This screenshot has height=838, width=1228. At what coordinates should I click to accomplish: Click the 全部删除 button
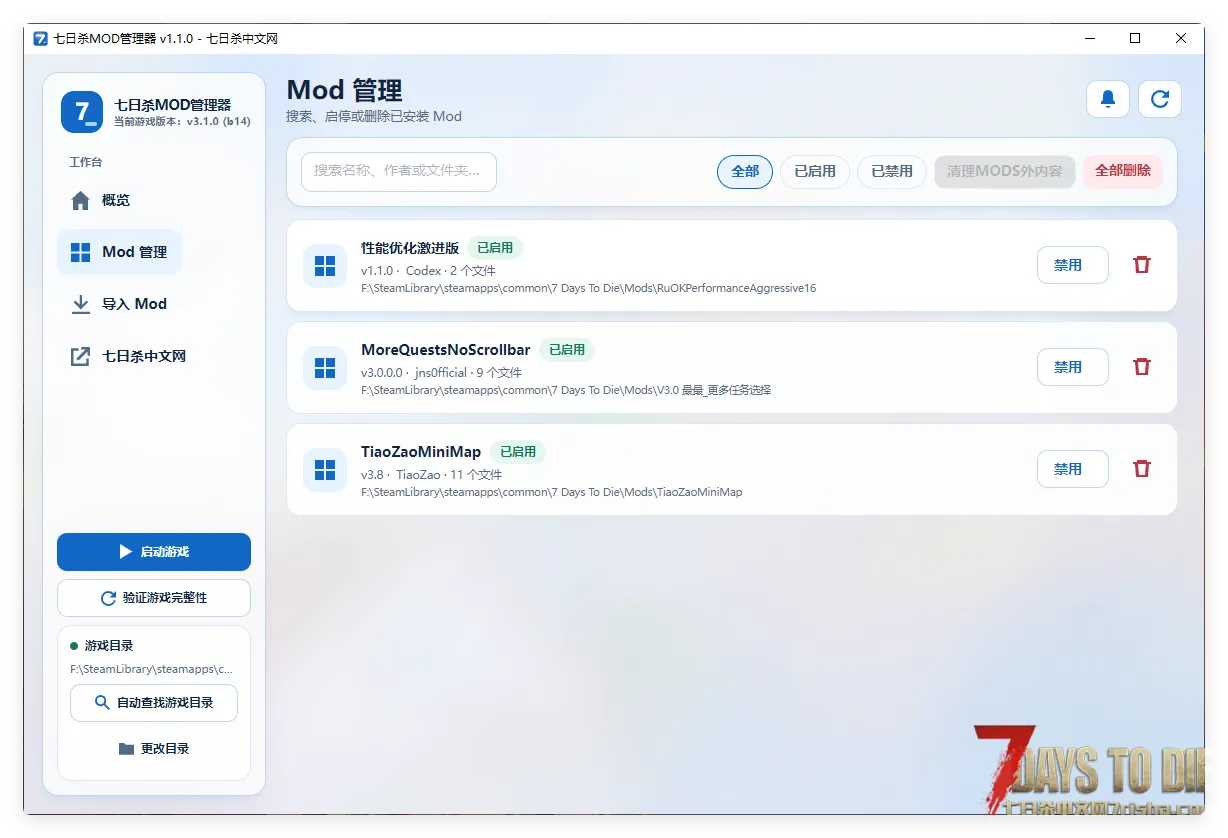point(1123,171)
